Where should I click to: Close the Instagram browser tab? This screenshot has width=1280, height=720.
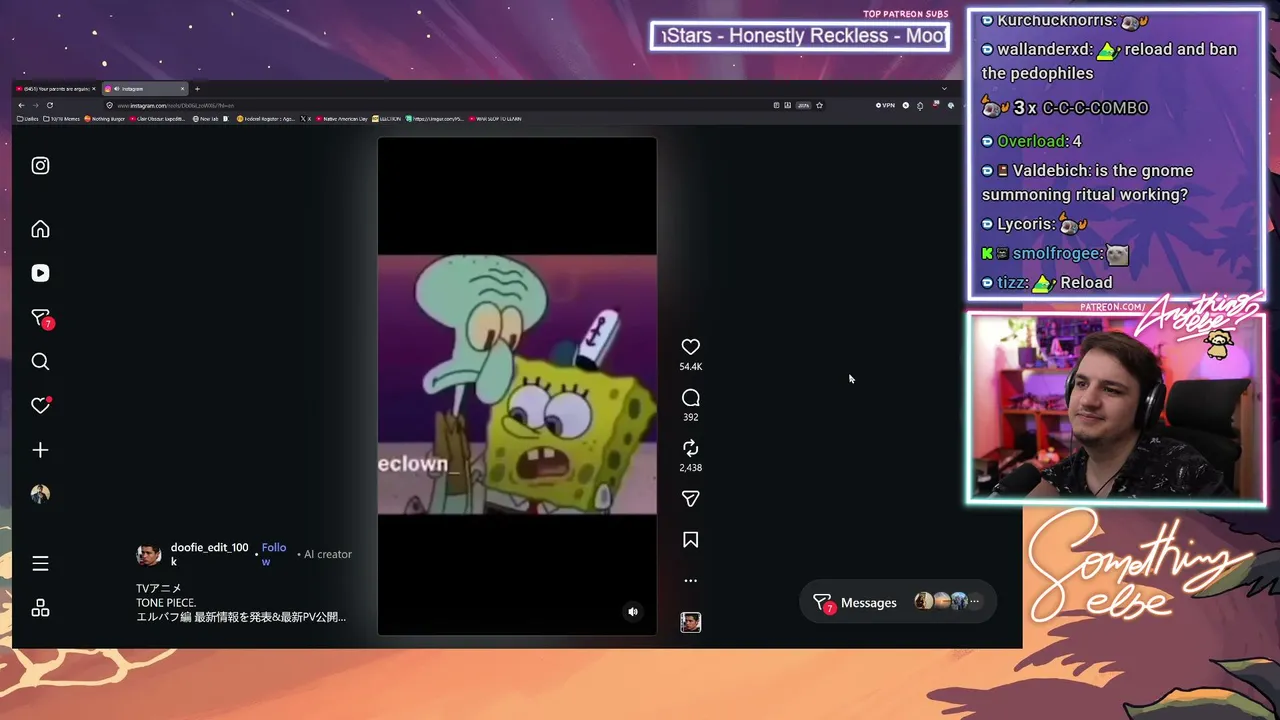pyautogui.click(x=182, y=89)
